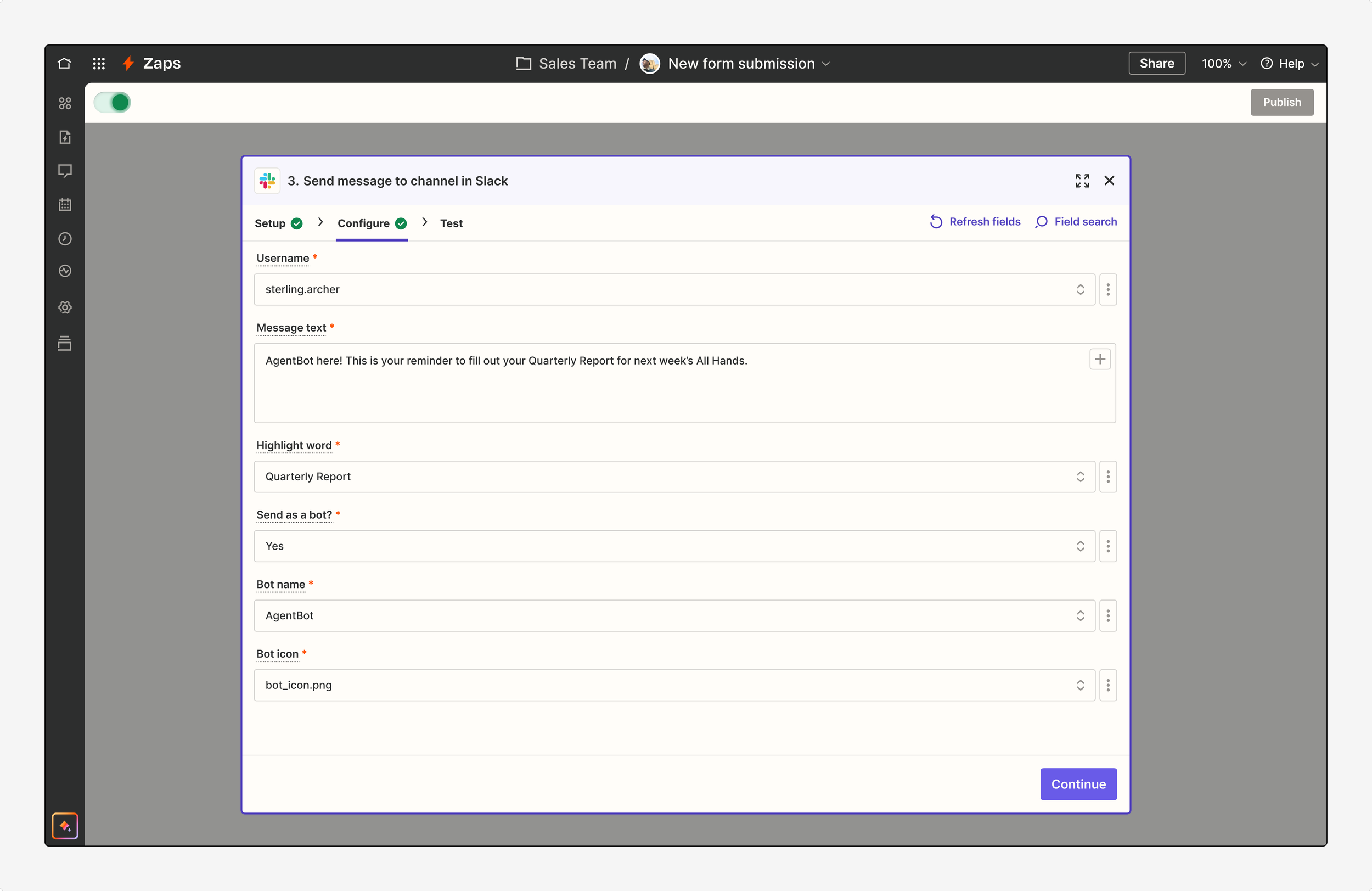Toggle the Zap on/off switch

tap(113, 102)
